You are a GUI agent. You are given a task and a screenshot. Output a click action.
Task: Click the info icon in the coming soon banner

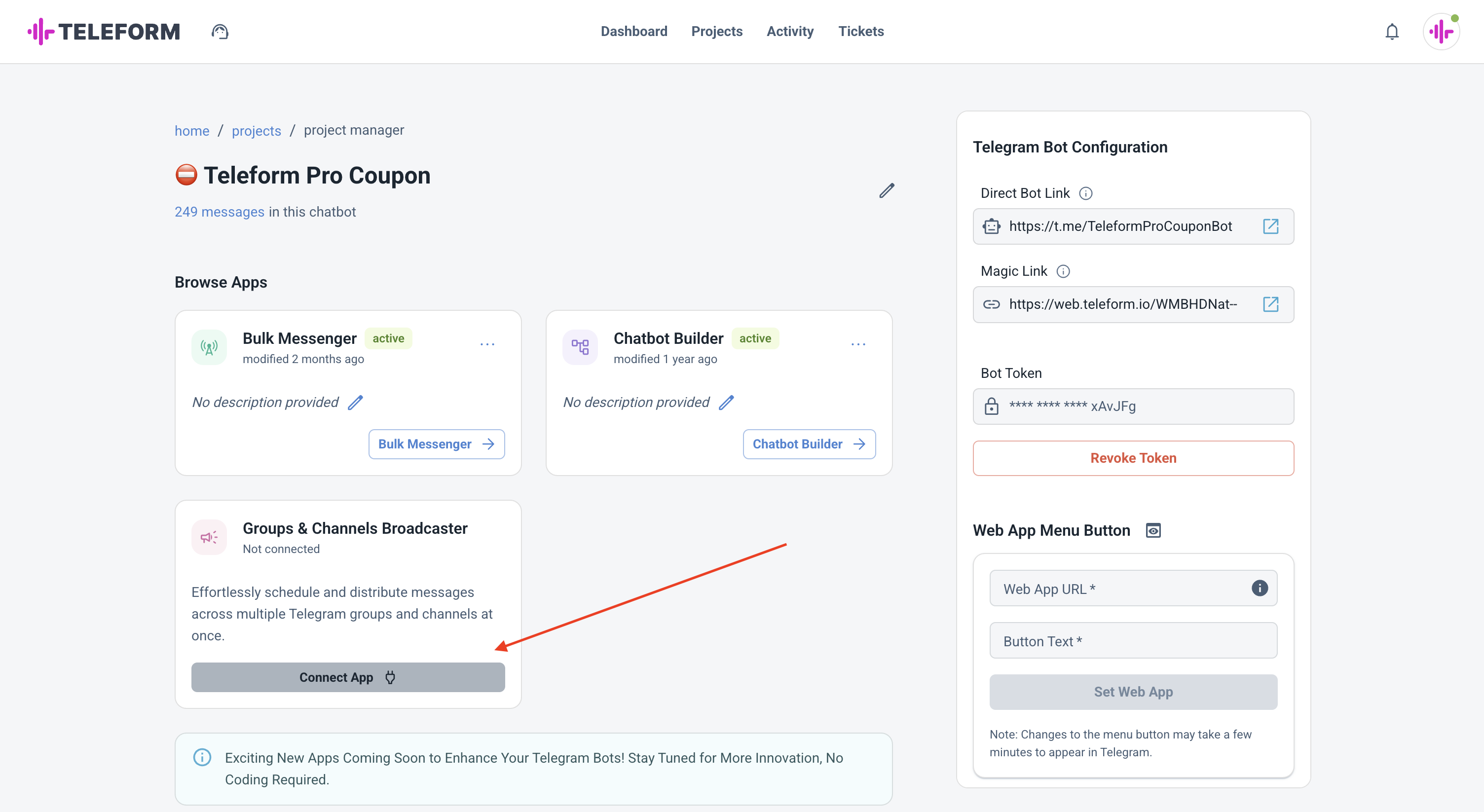(202, 757)
